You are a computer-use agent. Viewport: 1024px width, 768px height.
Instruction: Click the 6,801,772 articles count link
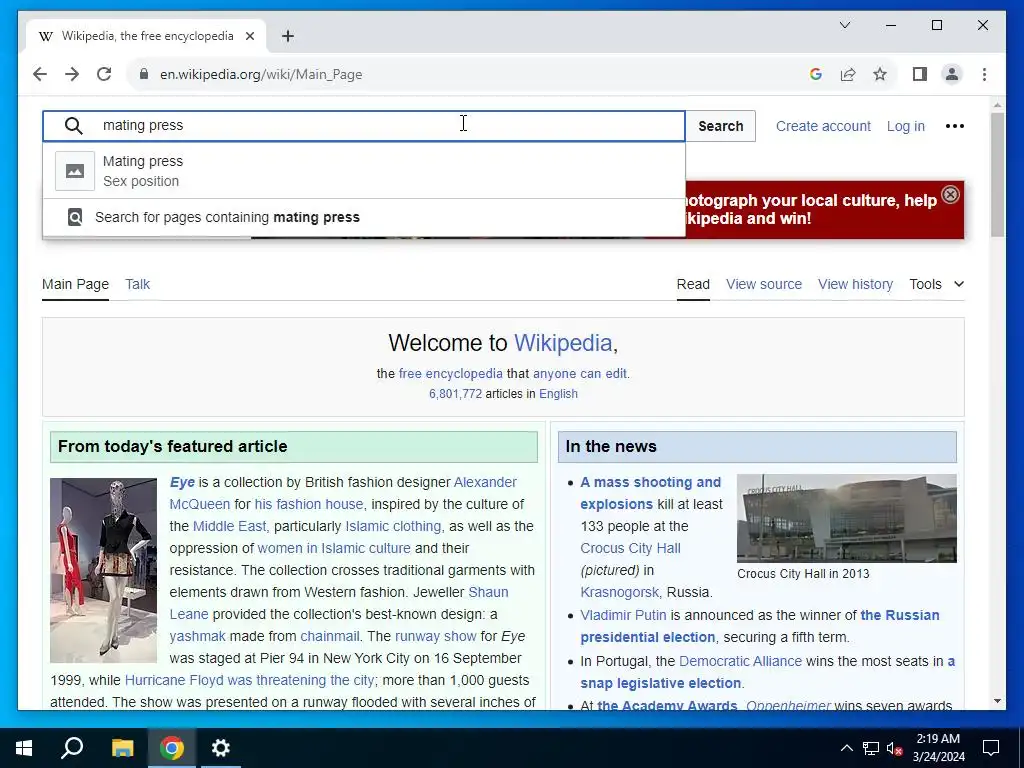point(455,394)
